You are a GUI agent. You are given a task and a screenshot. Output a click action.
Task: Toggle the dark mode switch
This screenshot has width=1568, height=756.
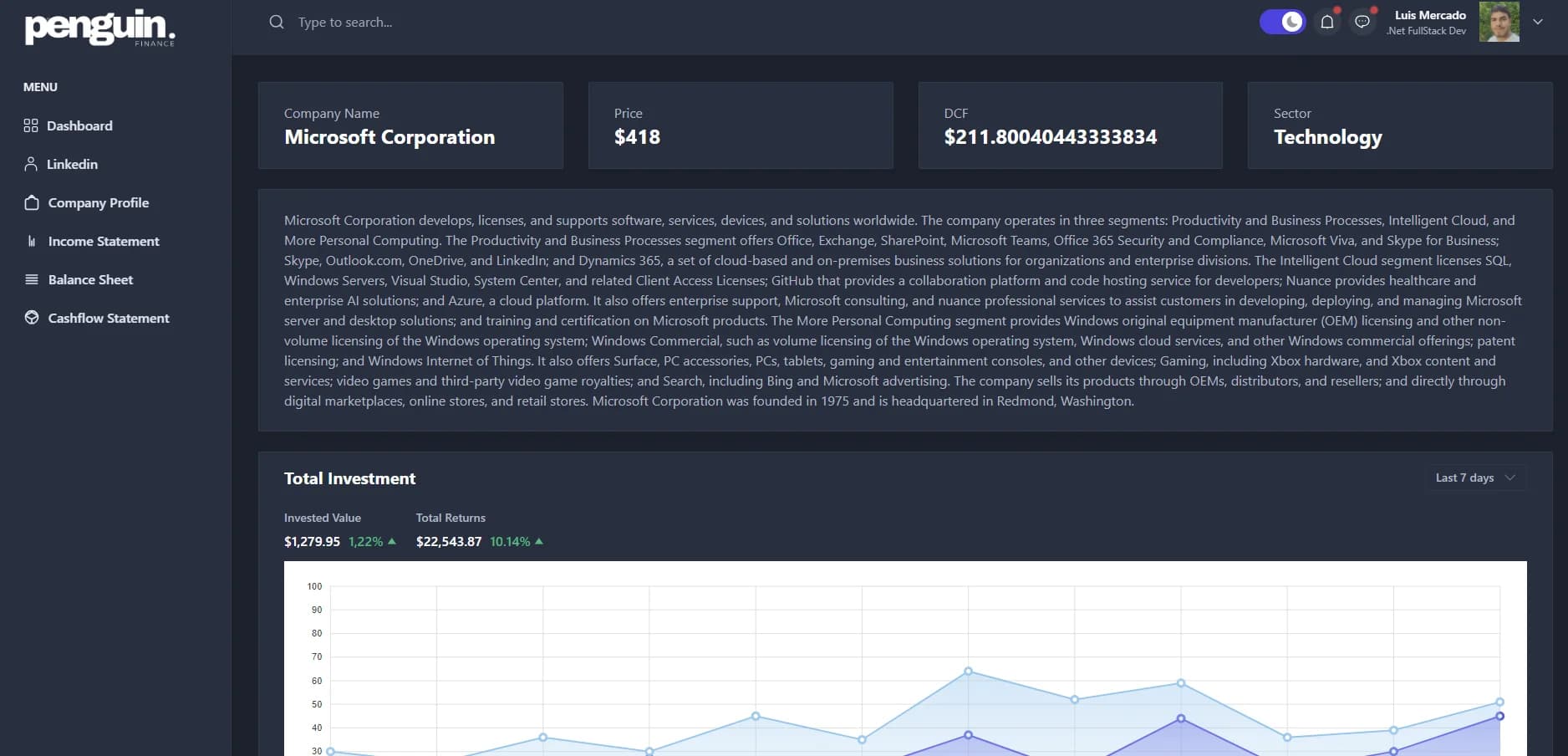click(x=1282, y=22)
